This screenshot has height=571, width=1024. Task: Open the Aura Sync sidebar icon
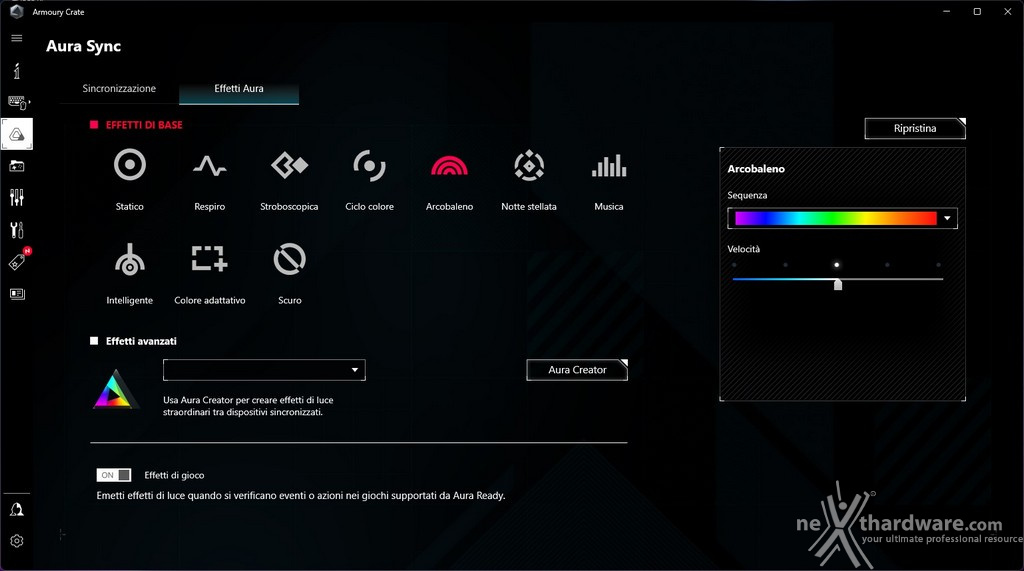click(17, 135)
